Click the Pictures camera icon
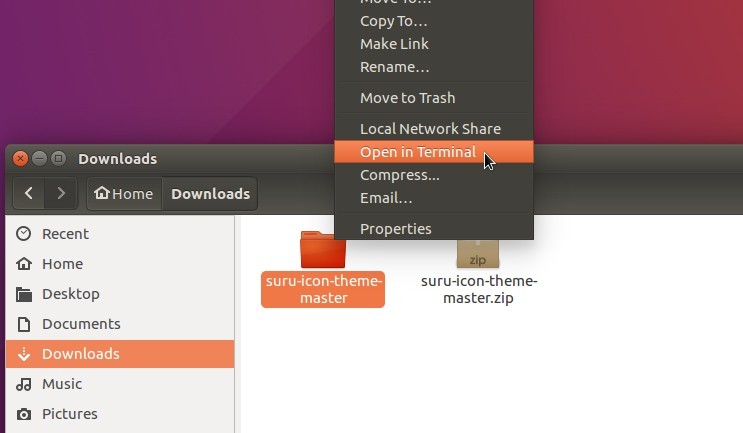The width and height of the screenshot is (743, 433). [24, 415]
